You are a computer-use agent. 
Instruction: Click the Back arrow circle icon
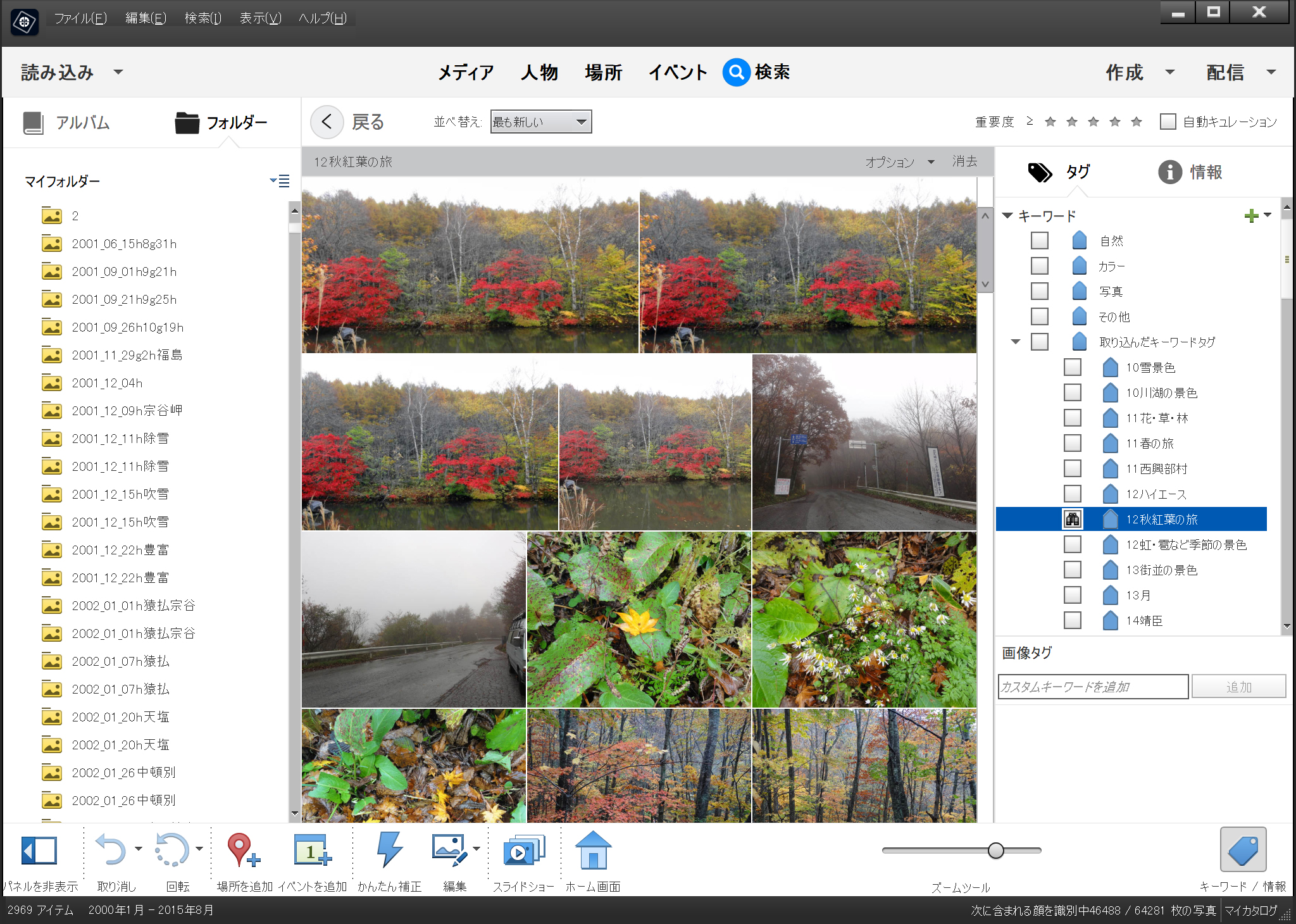327,122
